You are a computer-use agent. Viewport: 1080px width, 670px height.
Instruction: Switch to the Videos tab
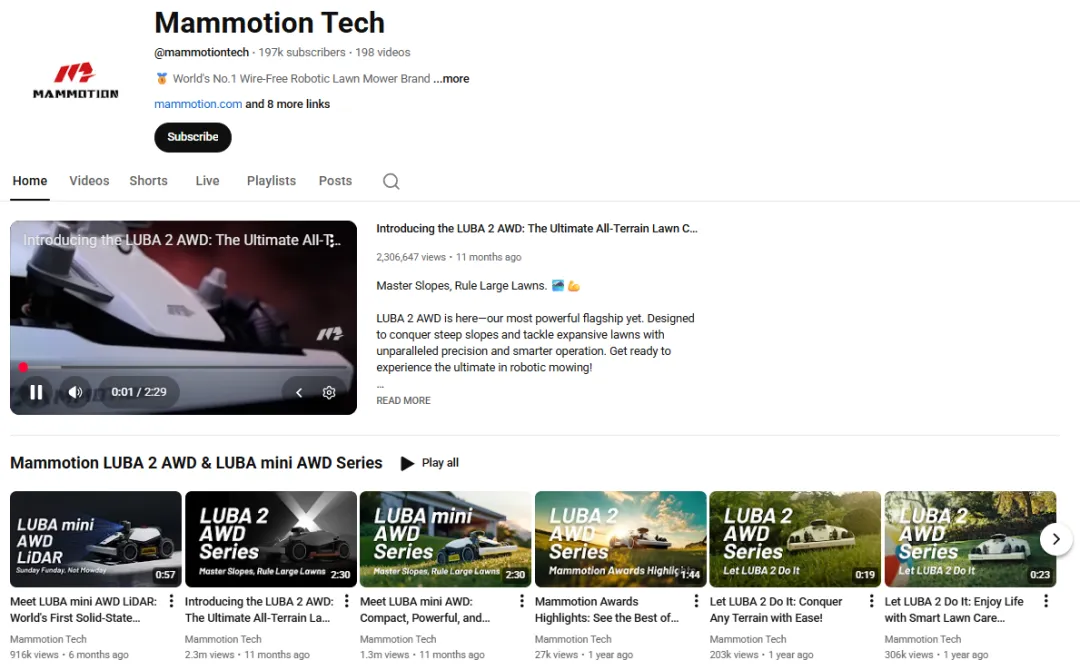coord(89,181)
